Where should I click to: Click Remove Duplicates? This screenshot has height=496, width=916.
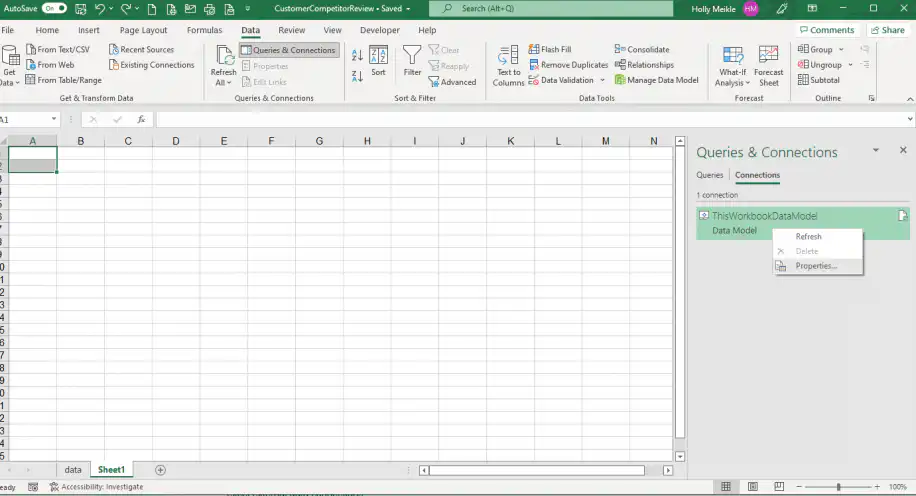568,65
